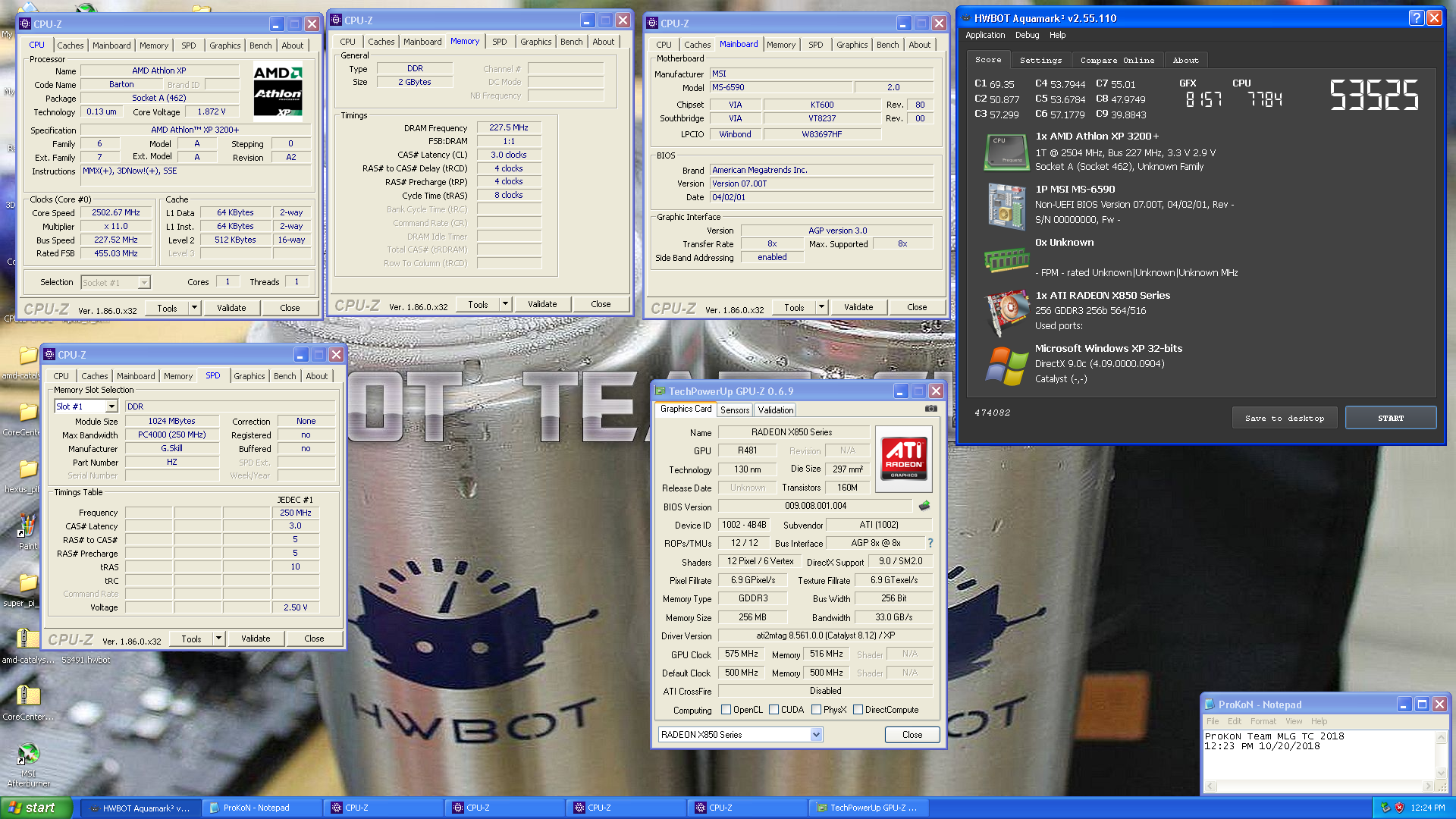1456x819 pixels.
Task: Open the Debug menu in HWBOT Aquamark
Action: 1027,35
